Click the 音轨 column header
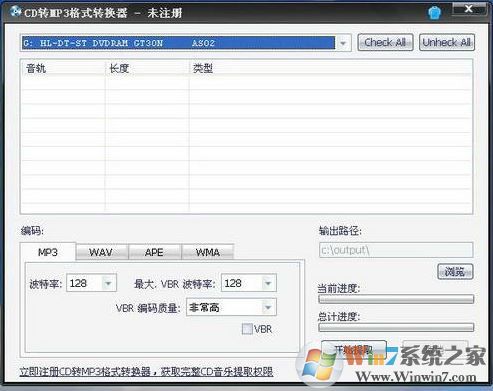The image size is (493, 391). click(63, 68)
